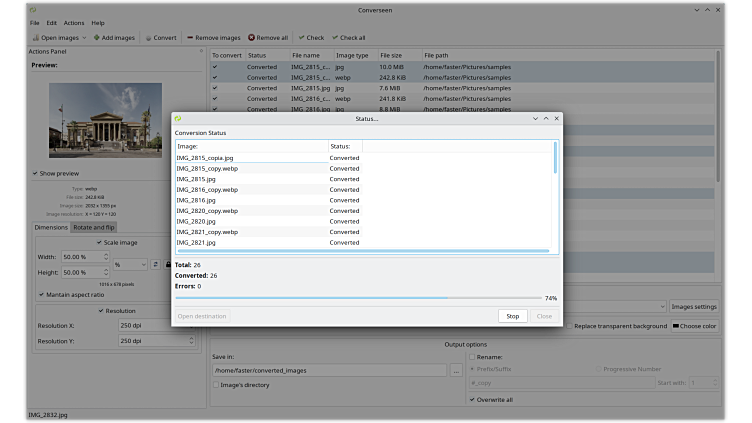The height and width of the screenshot is (423, 752).
Task: Open the Resolution X dpi selector
Action: (x=155, y=325)
